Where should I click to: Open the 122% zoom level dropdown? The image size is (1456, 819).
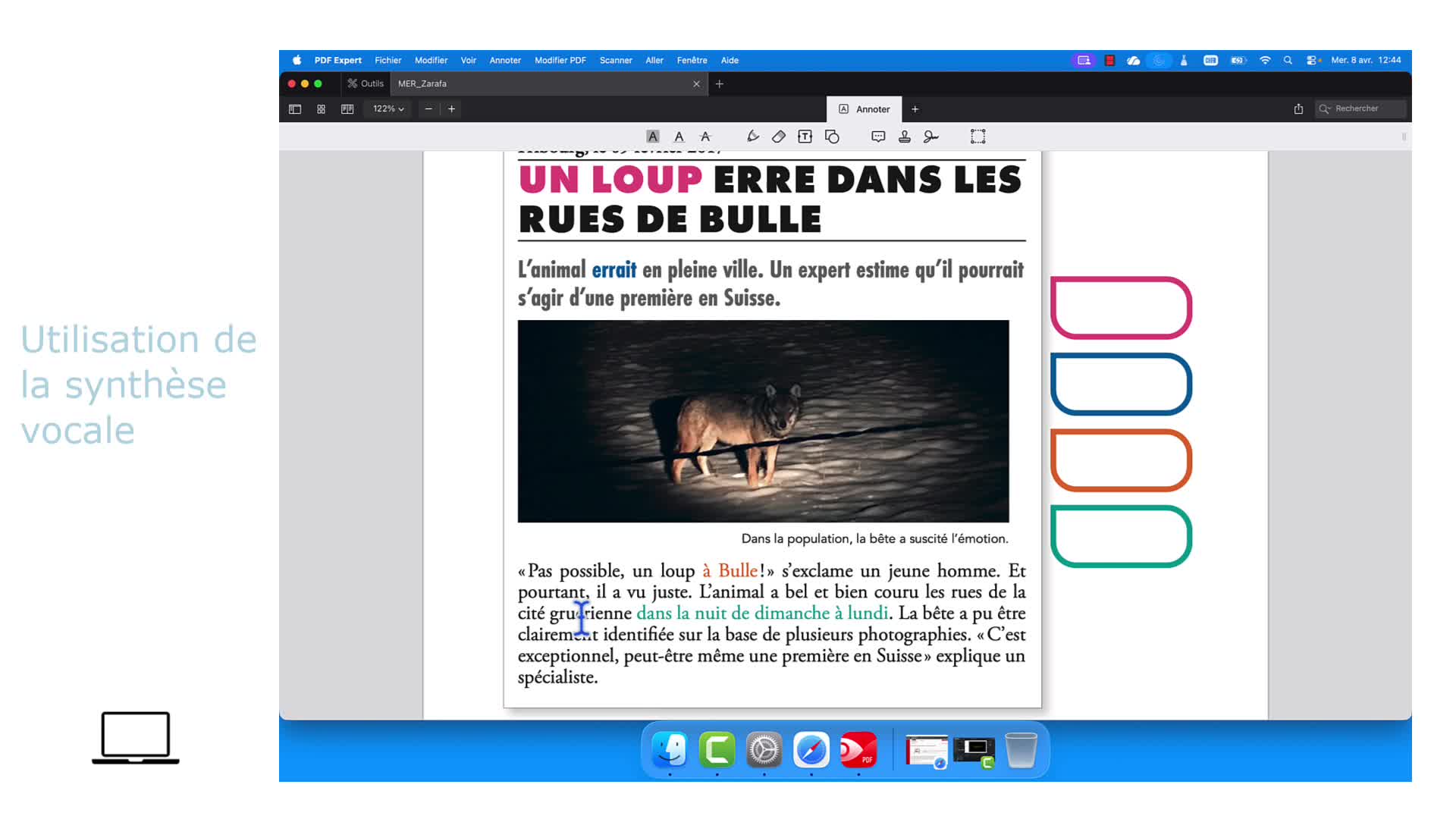[388, 109]
